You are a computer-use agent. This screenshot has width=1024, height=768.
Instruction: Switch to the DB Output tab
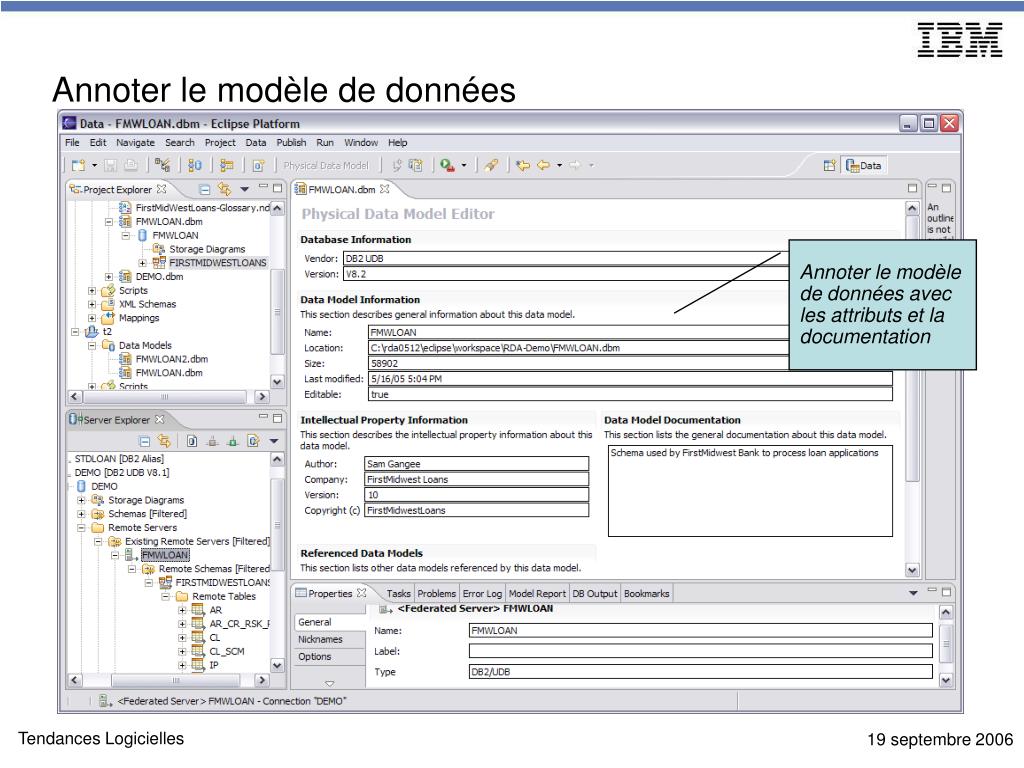pyautogui.click(x=594, y=594)
